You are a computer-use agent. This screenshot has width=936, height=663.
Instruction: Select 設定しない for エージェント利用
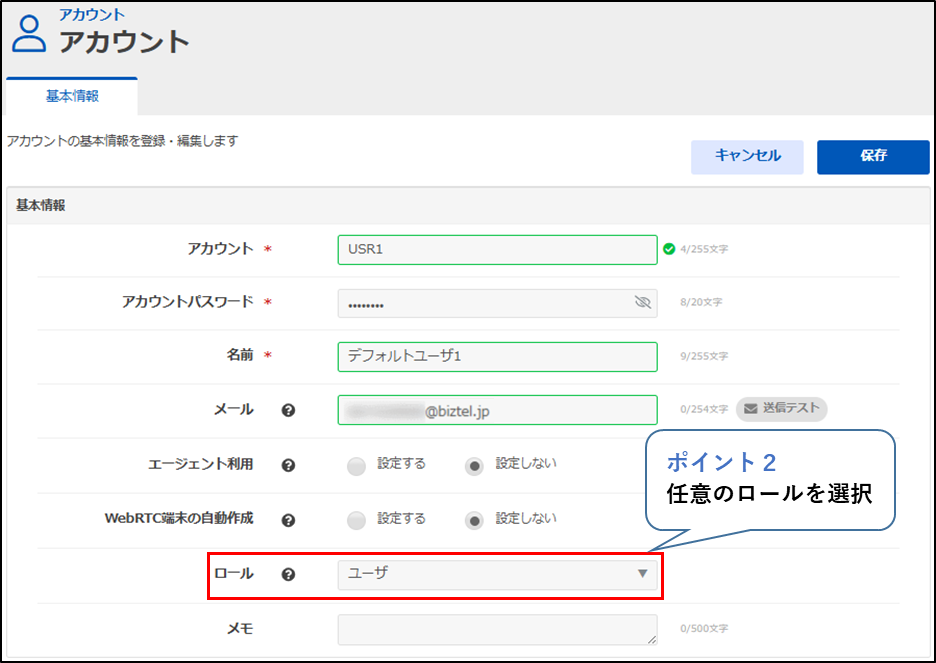tap(475, 465)
